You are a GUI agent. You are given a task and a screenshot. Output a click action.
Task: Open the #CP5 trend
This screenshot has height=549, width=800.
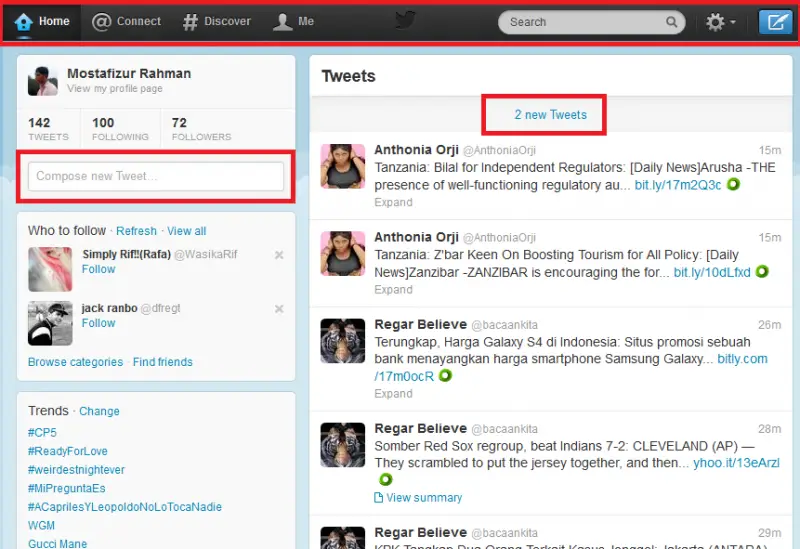pos(42,433)
